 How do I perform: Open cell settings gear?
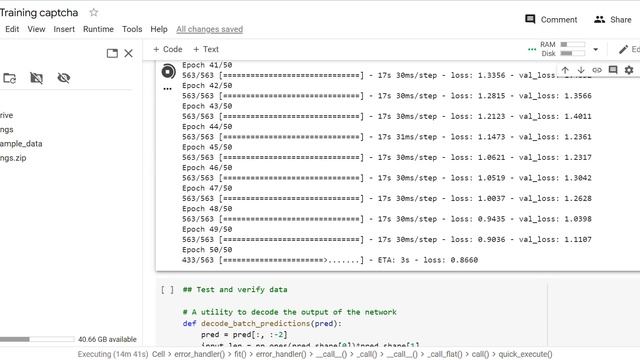[629, 70]
